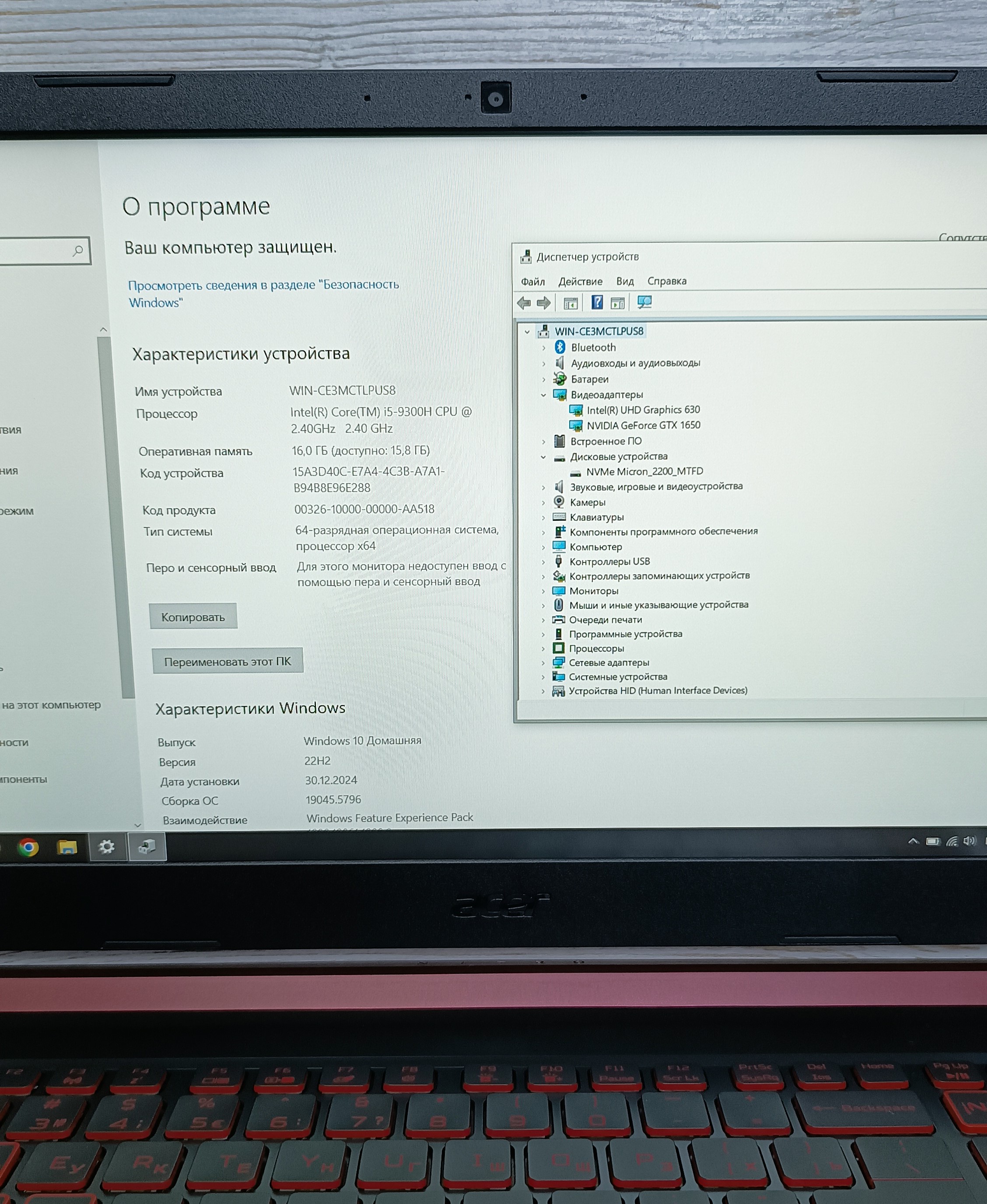Image resolution: width=987 pixels, height=1204 pixels.
Task: Collapse the Видеоадаптеры category
Action: (x=543, y=395)
